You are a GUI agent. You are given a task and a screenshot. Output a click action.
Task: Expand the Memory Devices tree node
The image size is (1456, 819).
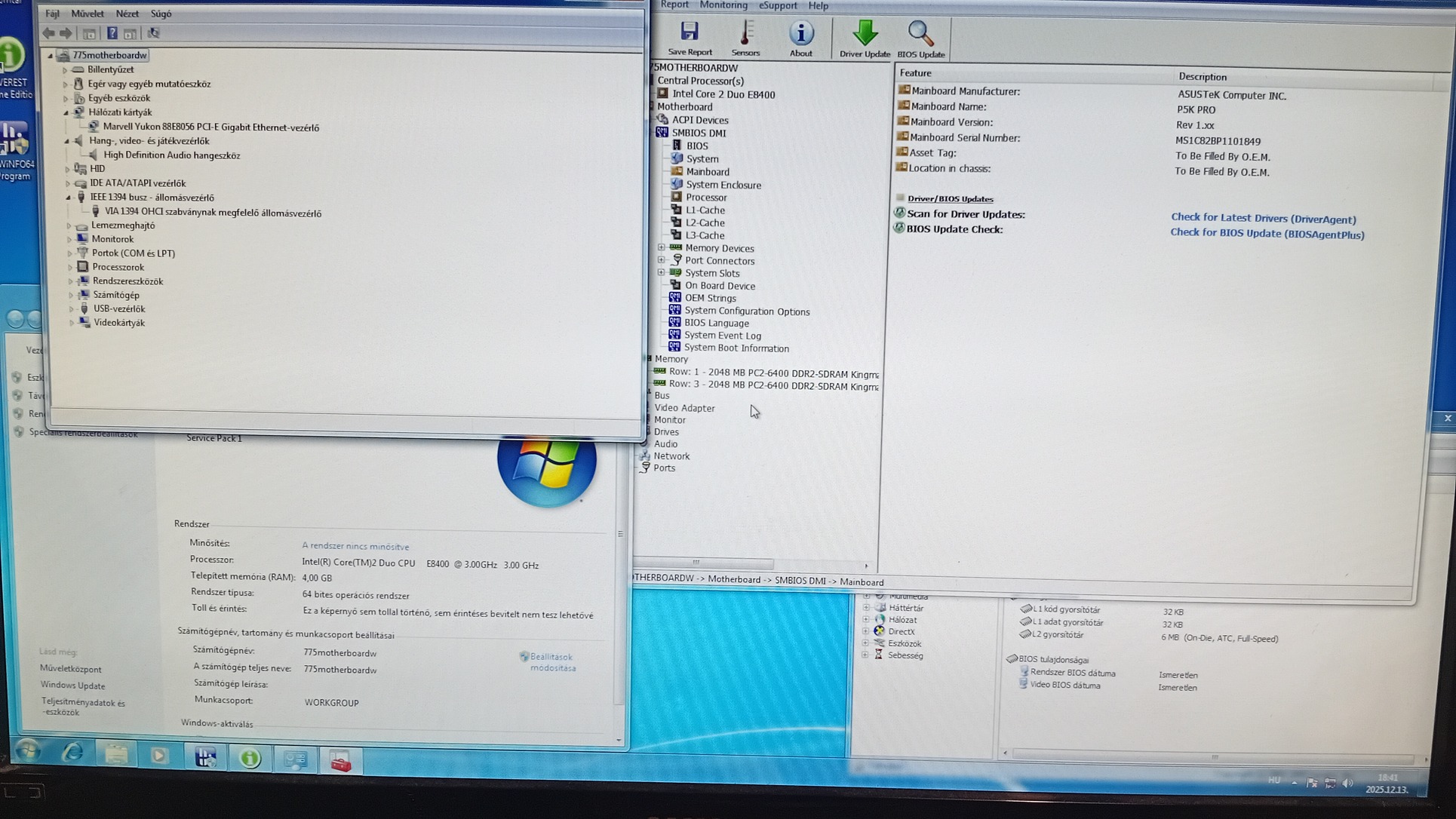click(662, 247)
